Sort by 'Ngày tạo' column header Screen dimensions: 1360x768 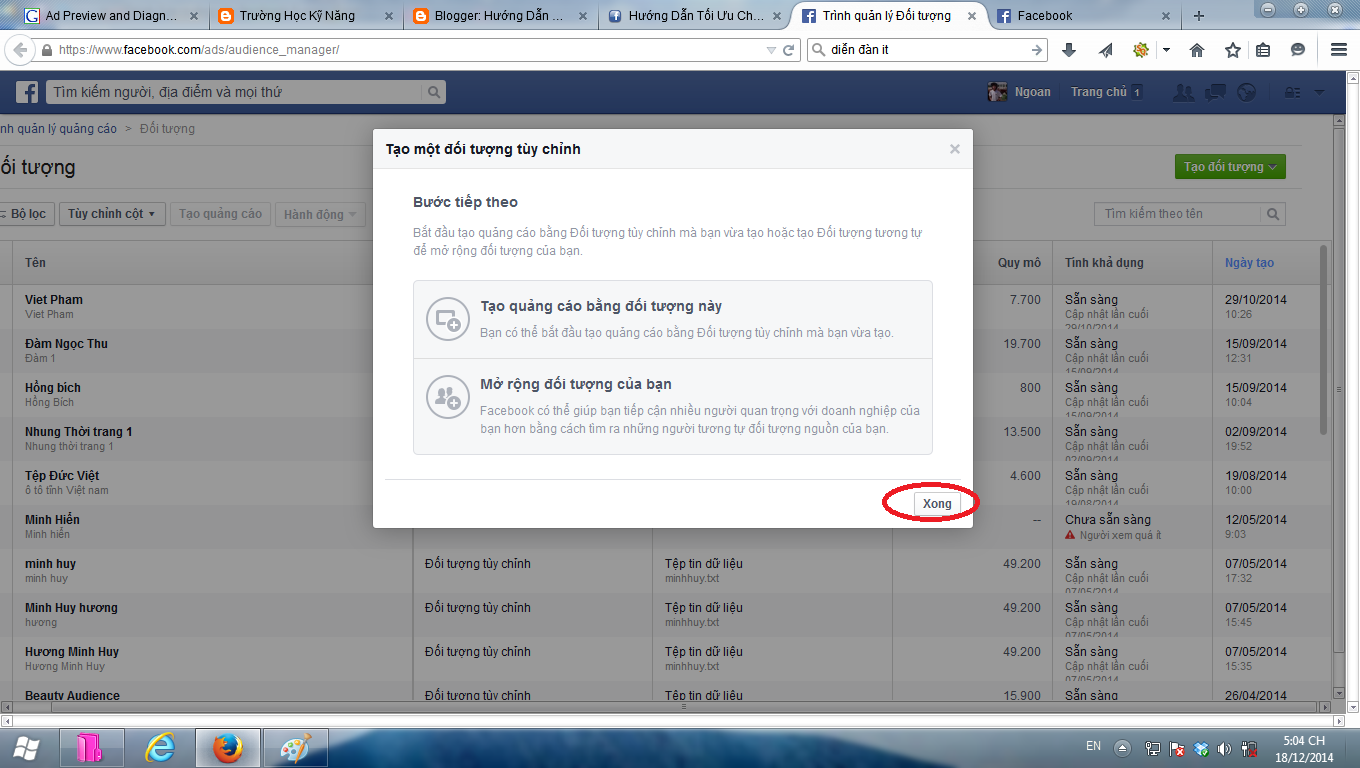coord(1249,263)
